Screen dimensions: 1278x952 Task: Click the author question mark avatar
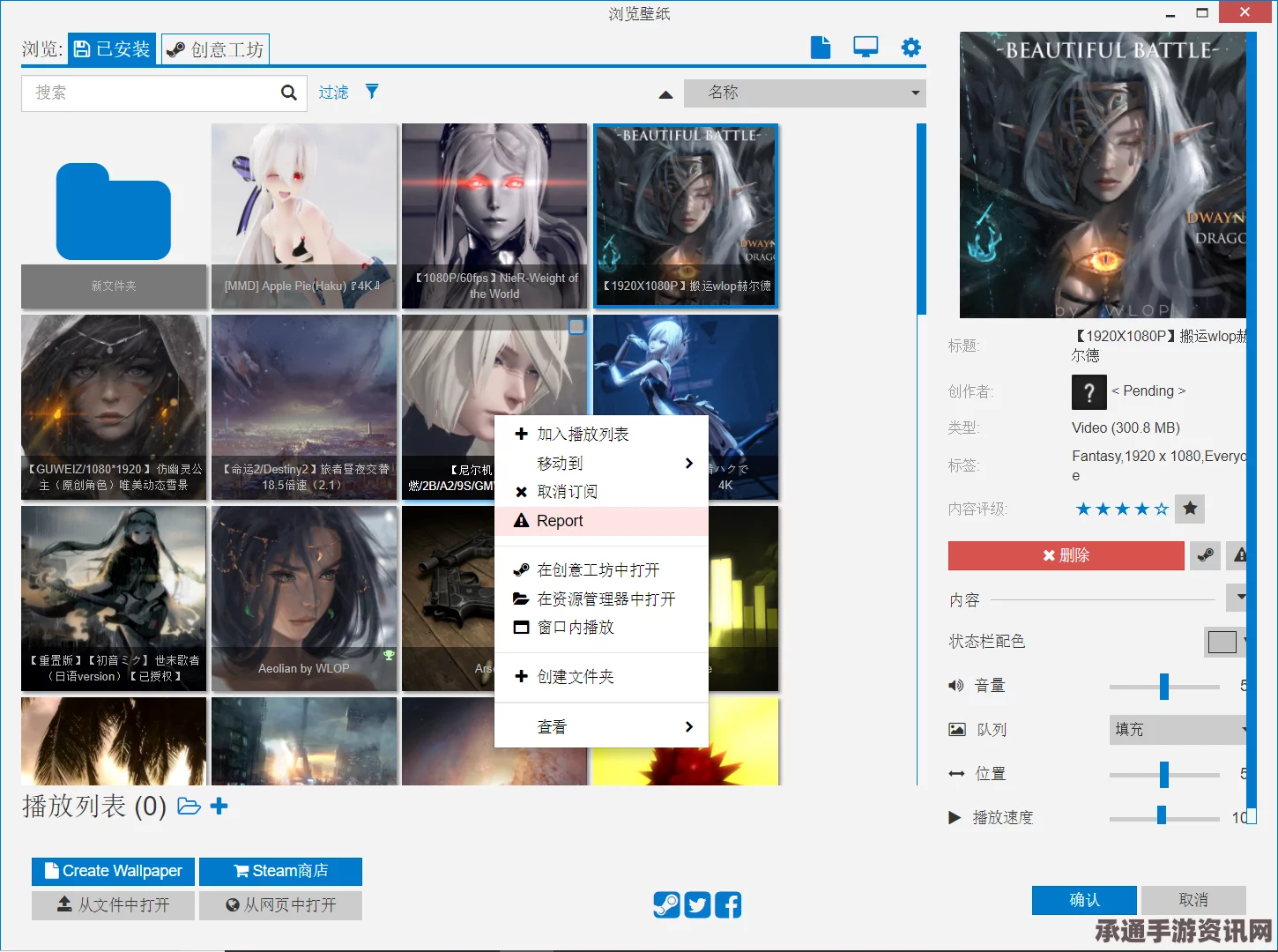(x=1089, y=392)
